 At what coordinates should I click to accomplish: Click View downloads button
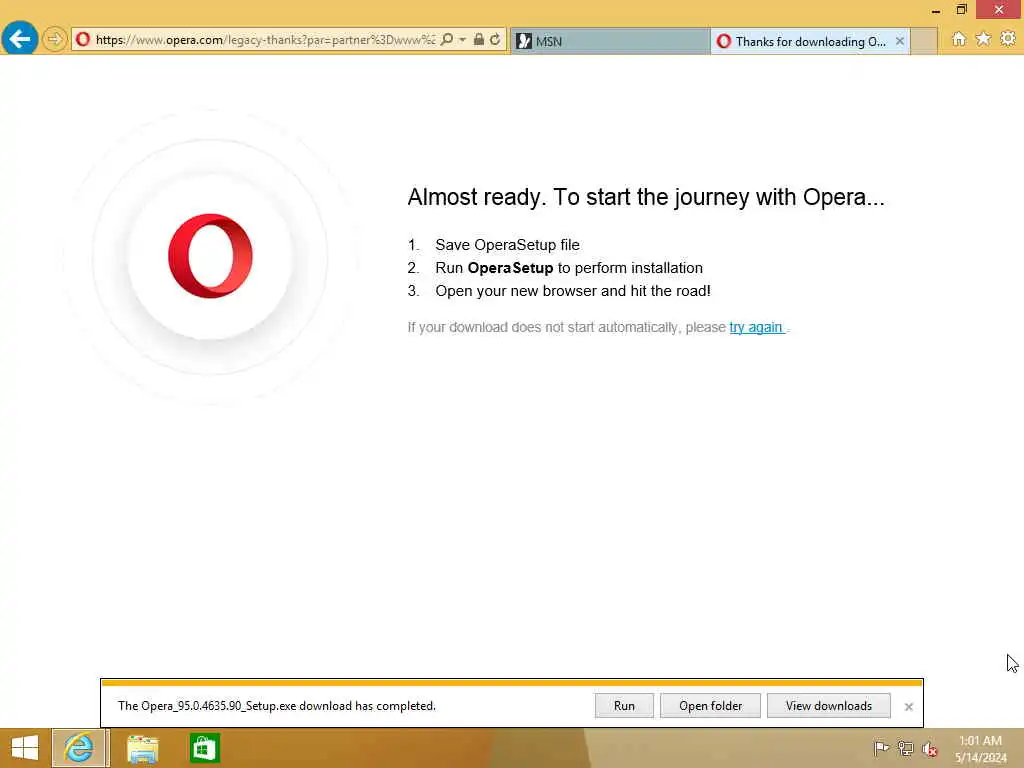click(x=829, y=706)
